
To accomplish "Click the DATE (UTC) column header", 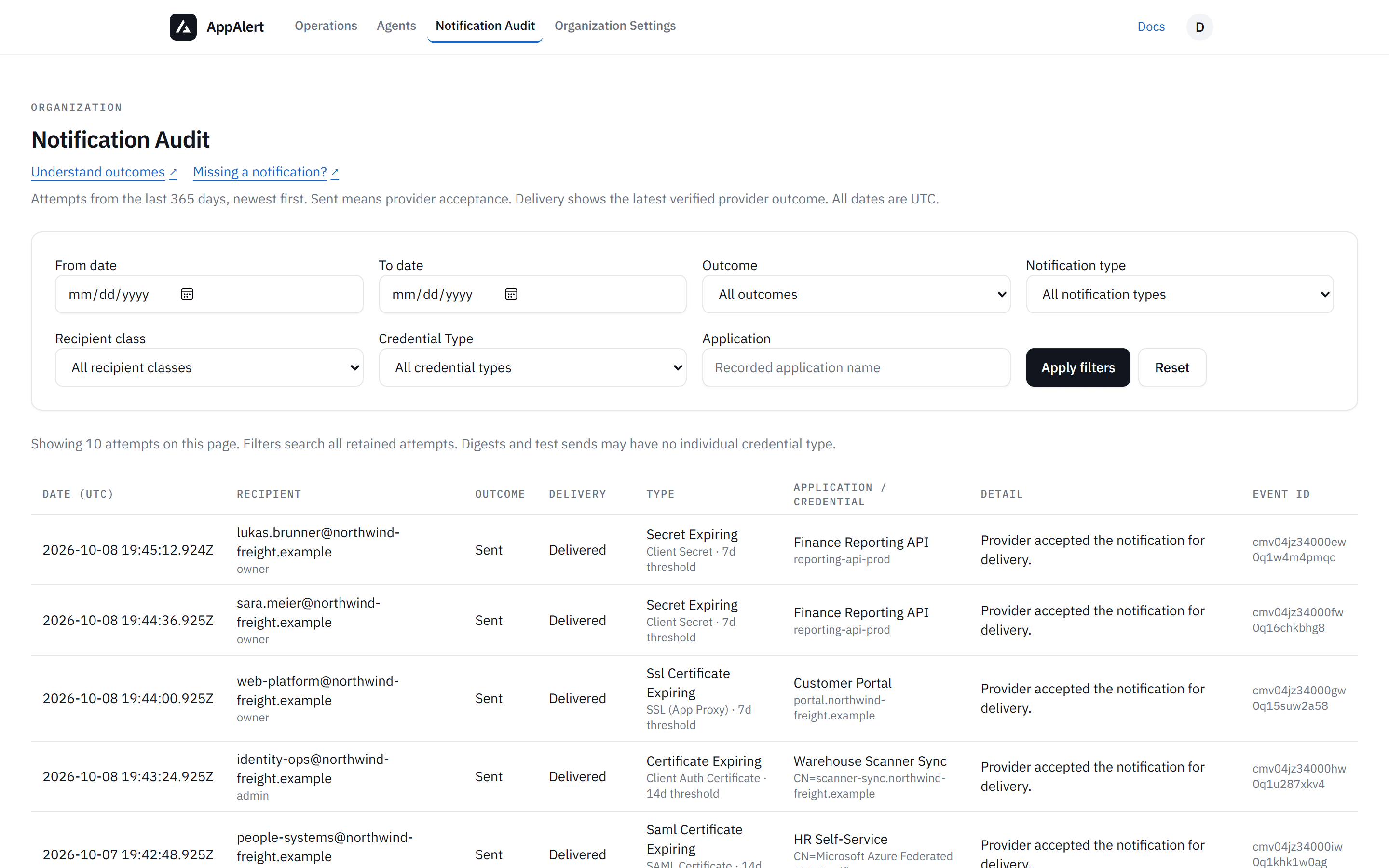I will (x=78, y=494).
